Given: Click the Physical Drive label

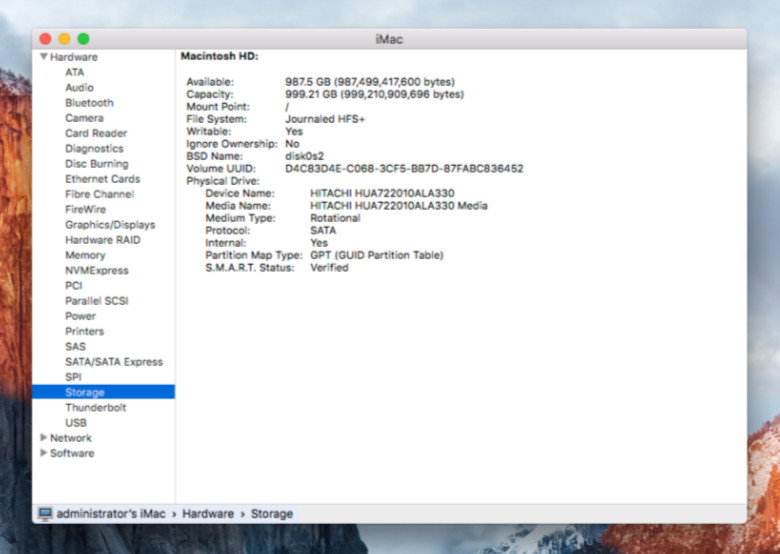Looking at the screenshot, I should pos(223,181).
